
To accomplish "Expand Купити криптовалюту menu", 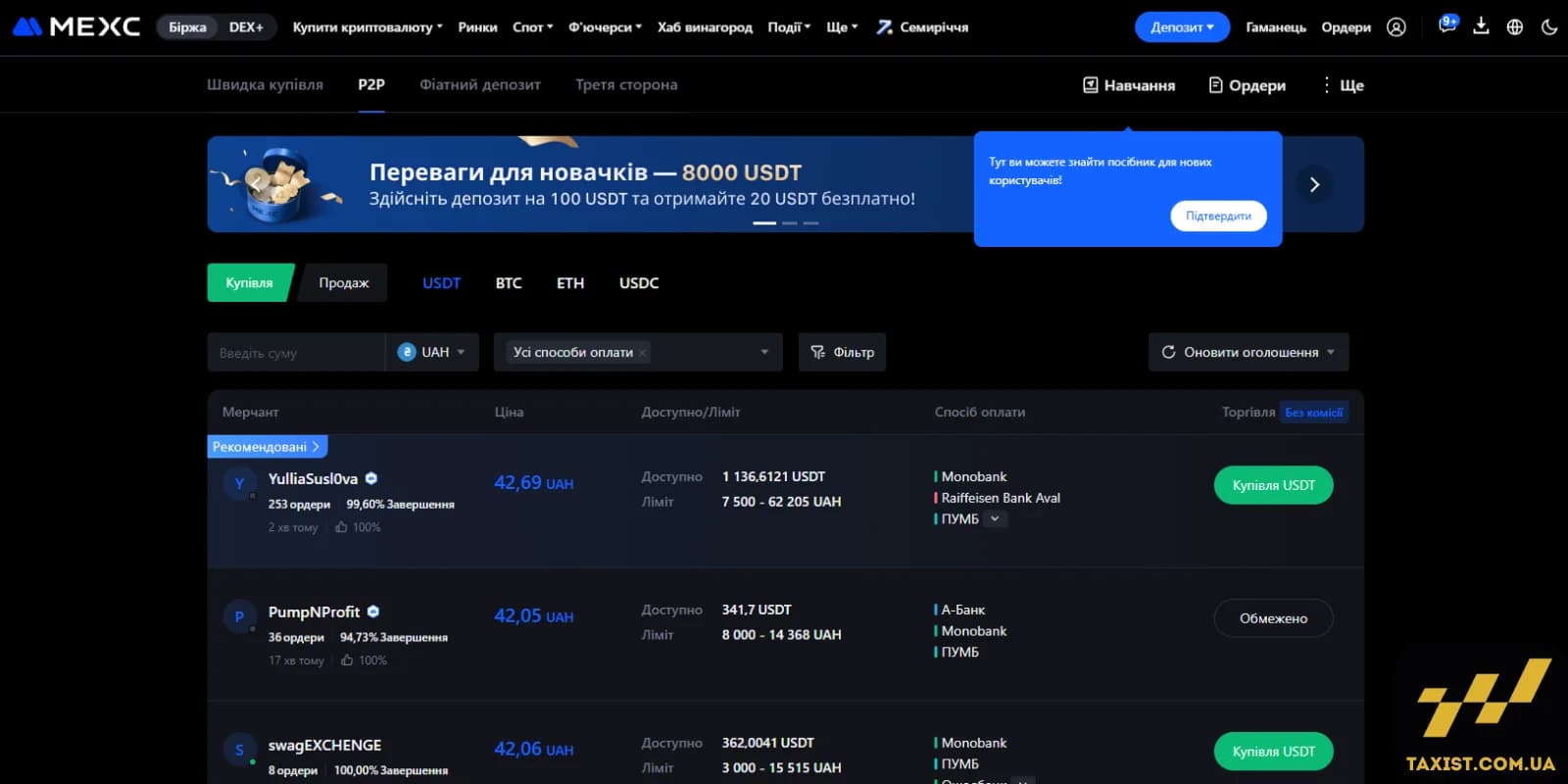I will click(367, 27).
